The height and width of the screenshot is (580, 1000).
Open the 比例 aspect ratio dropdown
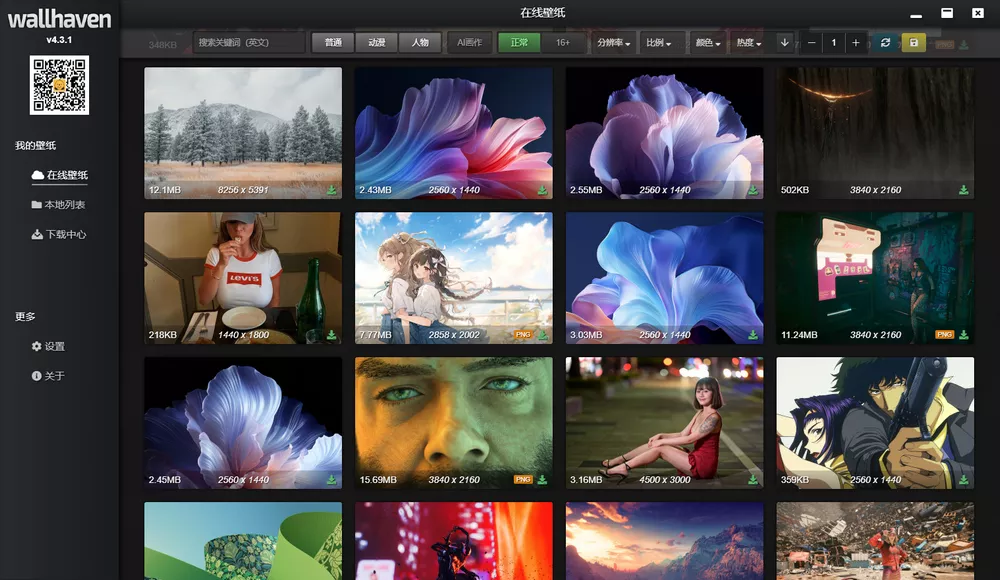(x=659, y=43)
